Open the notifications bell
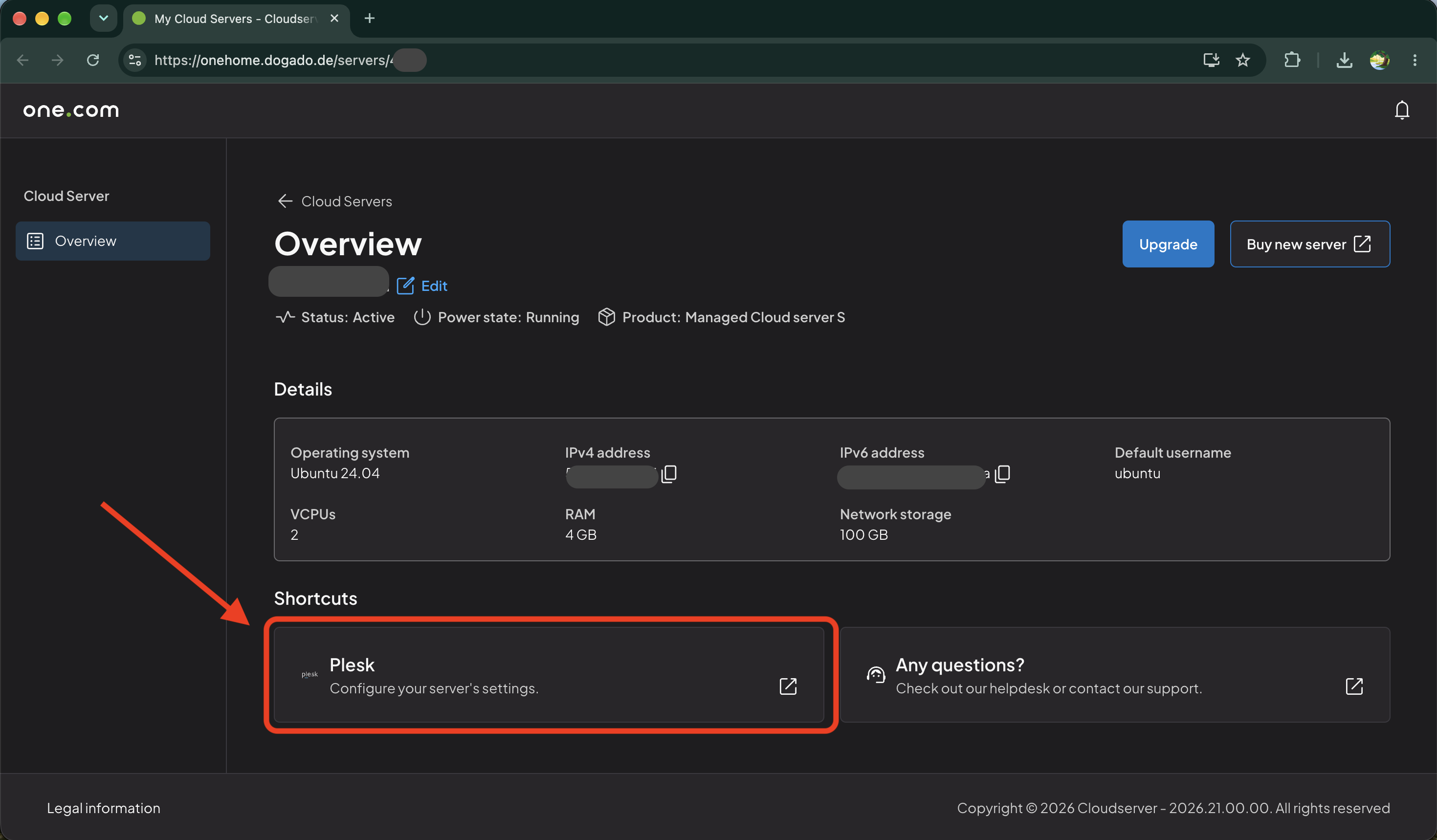Viewport: 1437px width, 840px height. [1402, 110]
